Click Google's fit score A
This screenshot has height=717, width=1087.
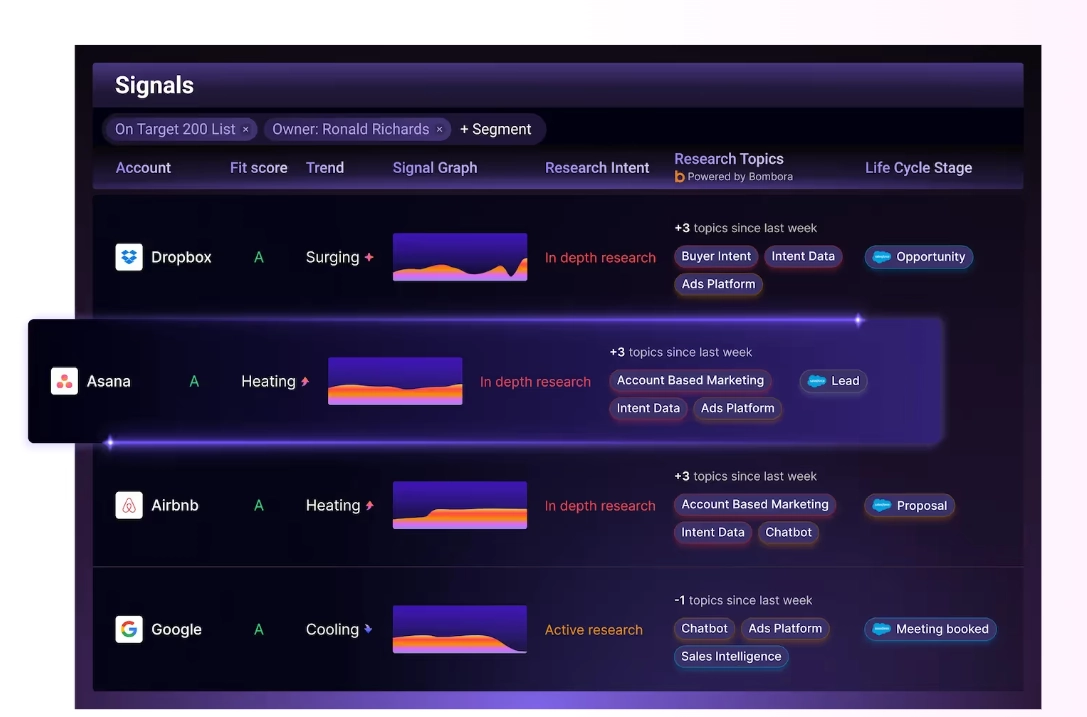pos(259,630)
